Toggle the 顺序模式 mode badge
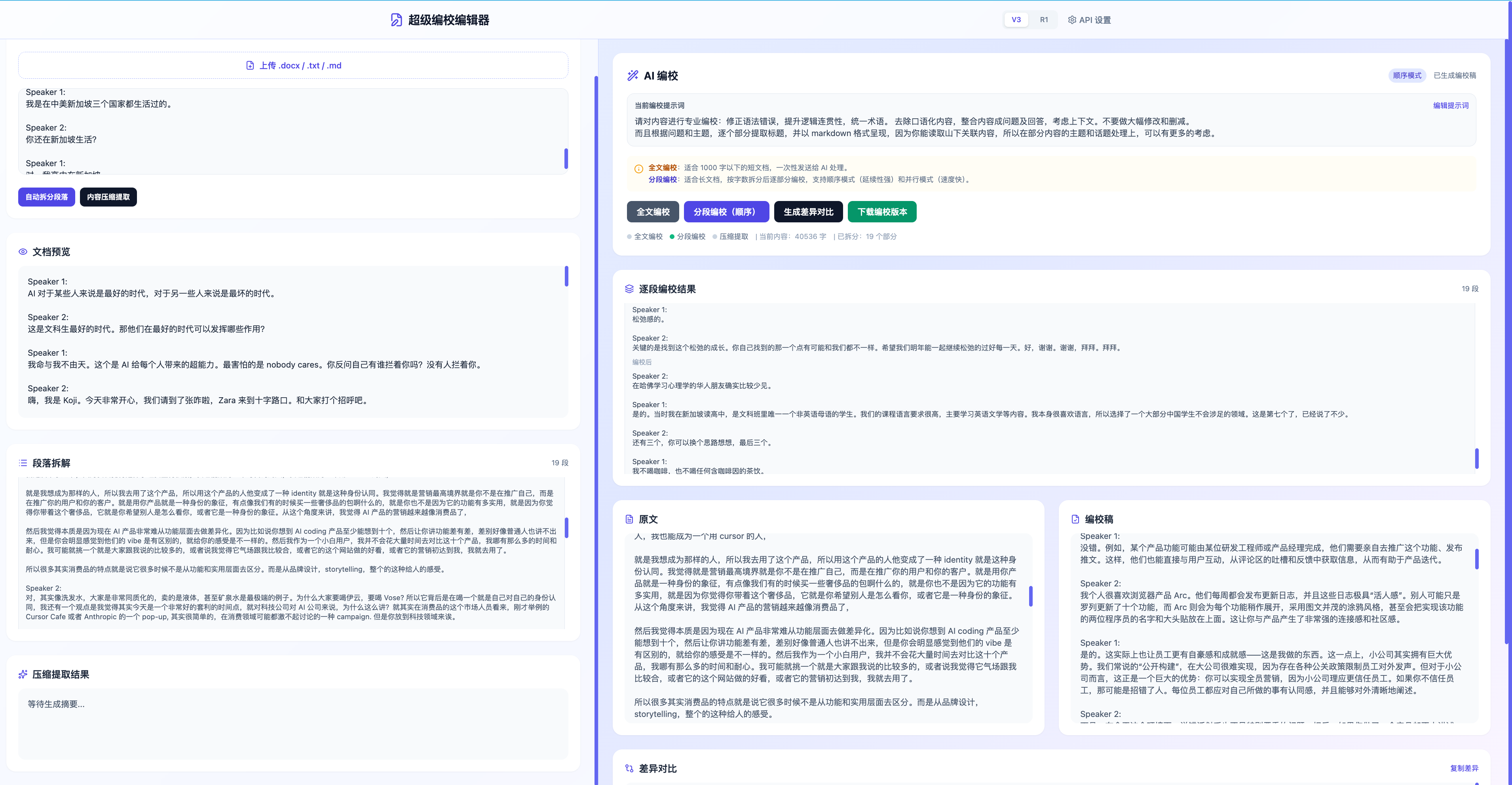 coord(1407,76)
